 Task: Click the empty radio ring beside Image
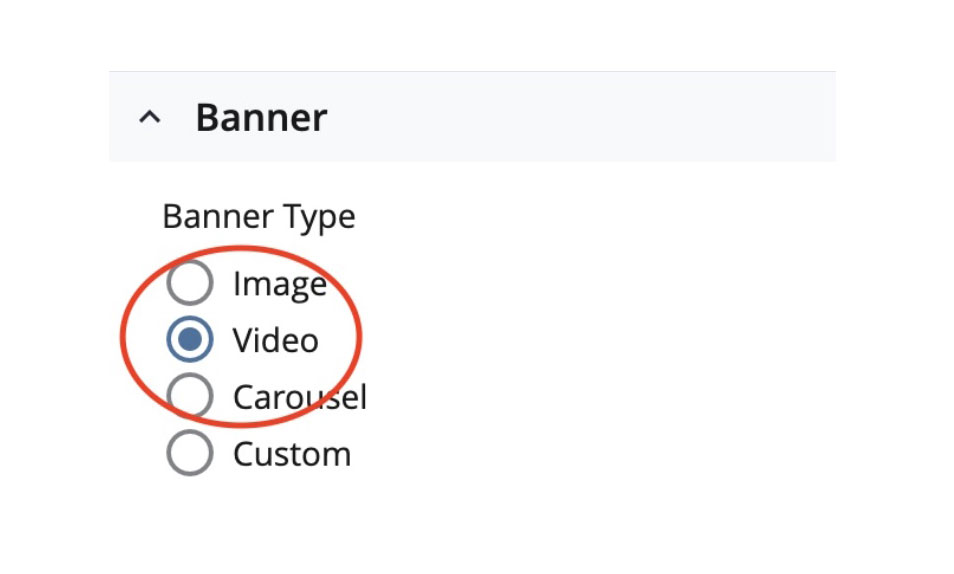point(189,284)
